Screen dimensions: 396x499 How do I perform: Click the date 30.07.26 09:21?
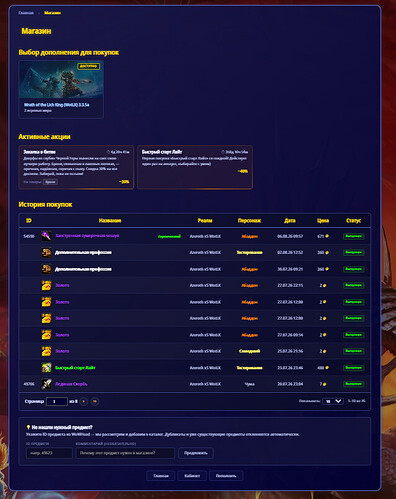(290, 269)
